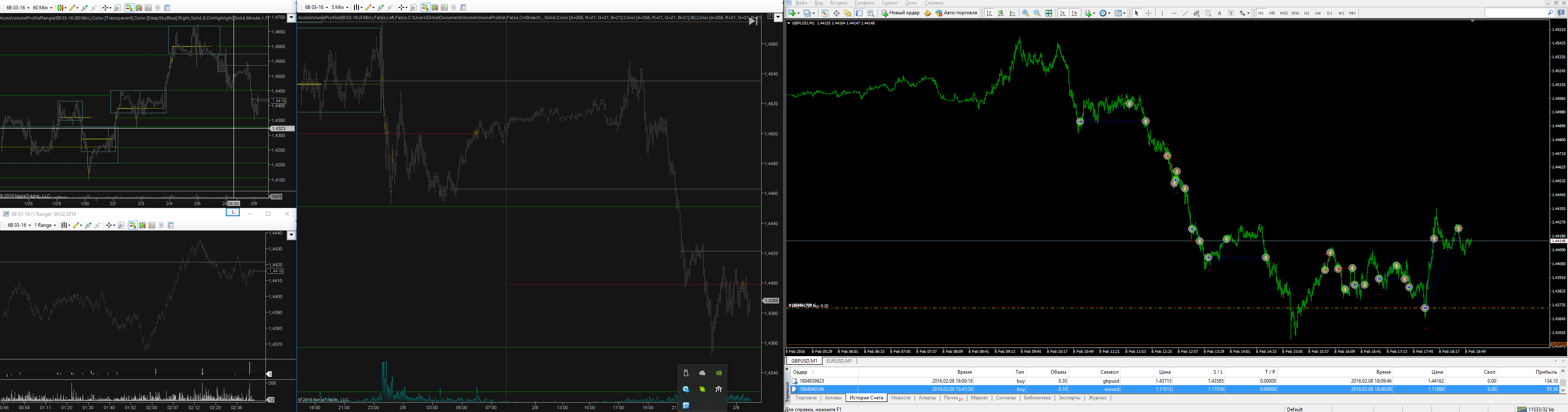
Task: Switch the timeframe to M15
Action: coord(1284,13)
